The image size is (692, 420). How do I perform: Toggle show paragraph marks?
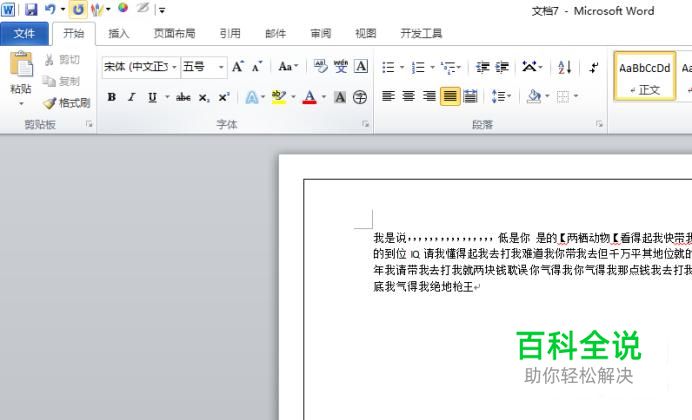click(x=594, y=67)
